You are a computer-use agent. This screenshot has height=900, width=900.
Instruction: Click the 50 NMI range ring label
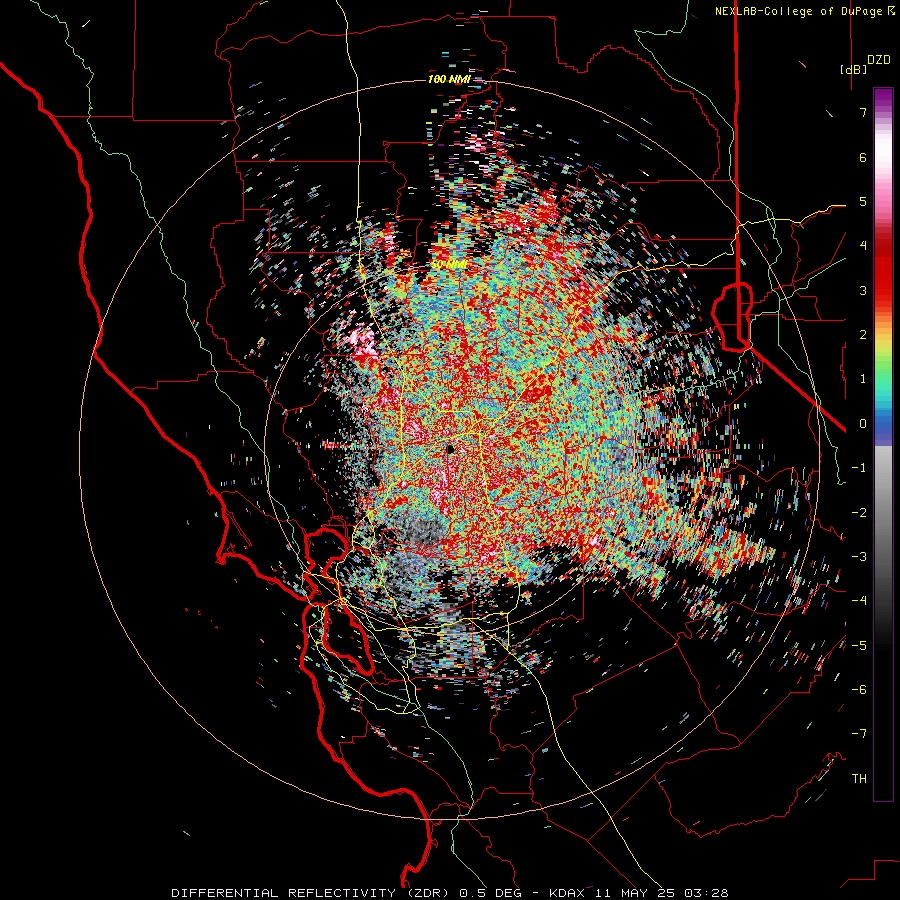(x=449, y=265)
